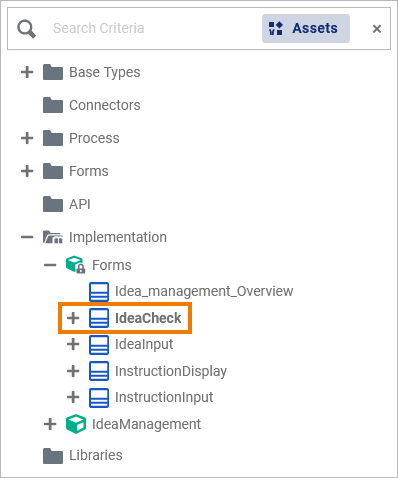Click the IdeaManagement green cube icon
This screenshot has width=398, height=478.
coord(76,424)
